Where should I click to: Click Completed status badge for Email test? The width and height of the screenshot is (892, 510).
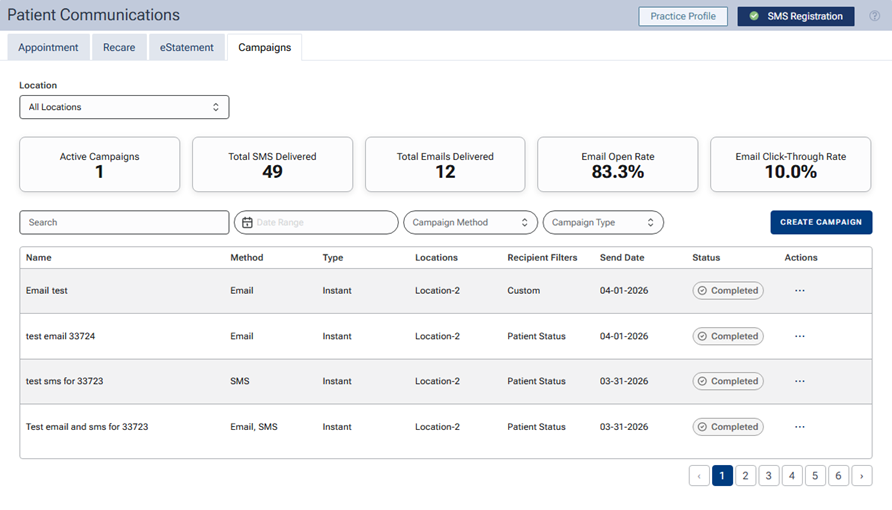pos(728,291)
